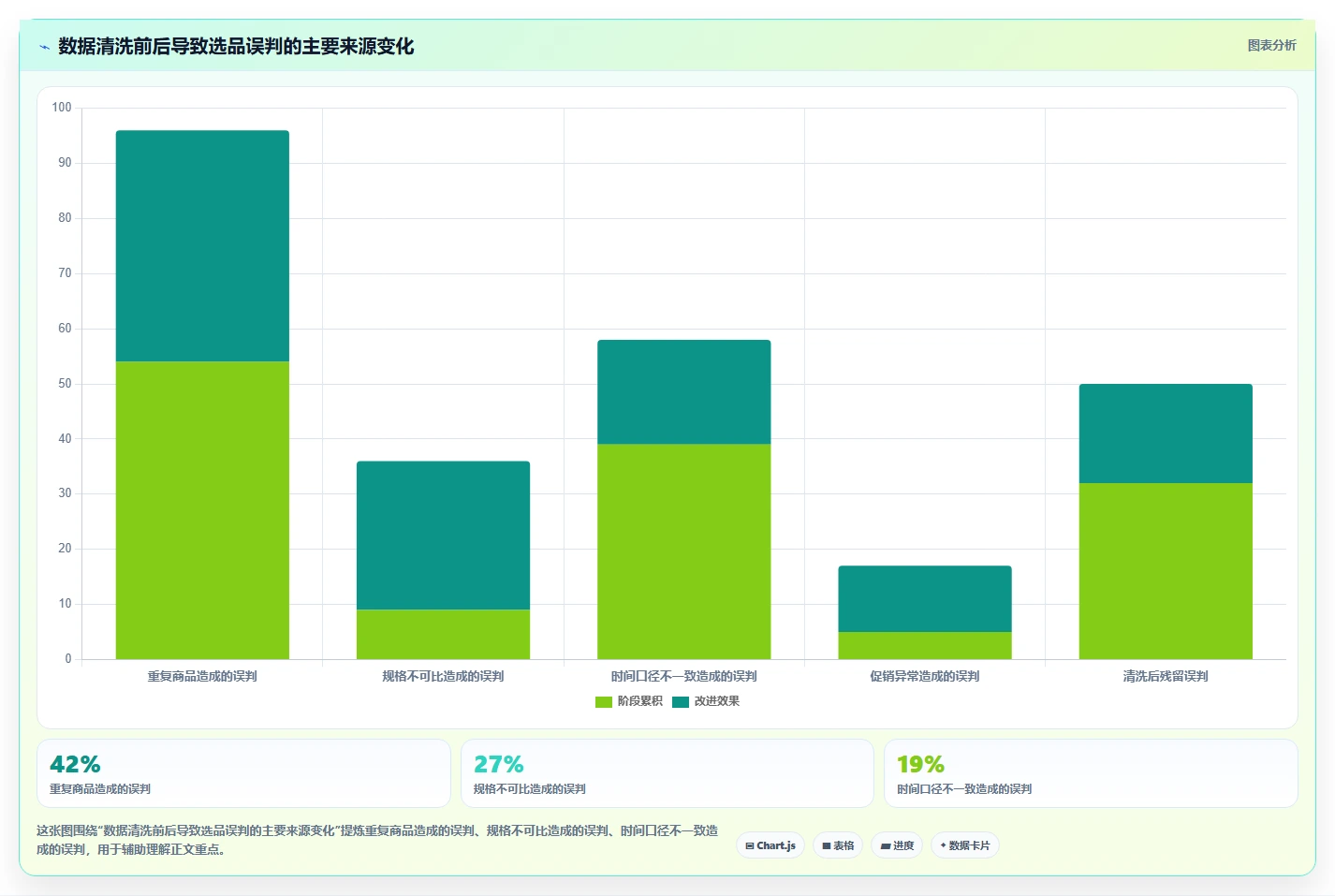The image size is (1335, 896).
Task: Click the chart title icon beside the heading
Action: click(x=44, y=47)
